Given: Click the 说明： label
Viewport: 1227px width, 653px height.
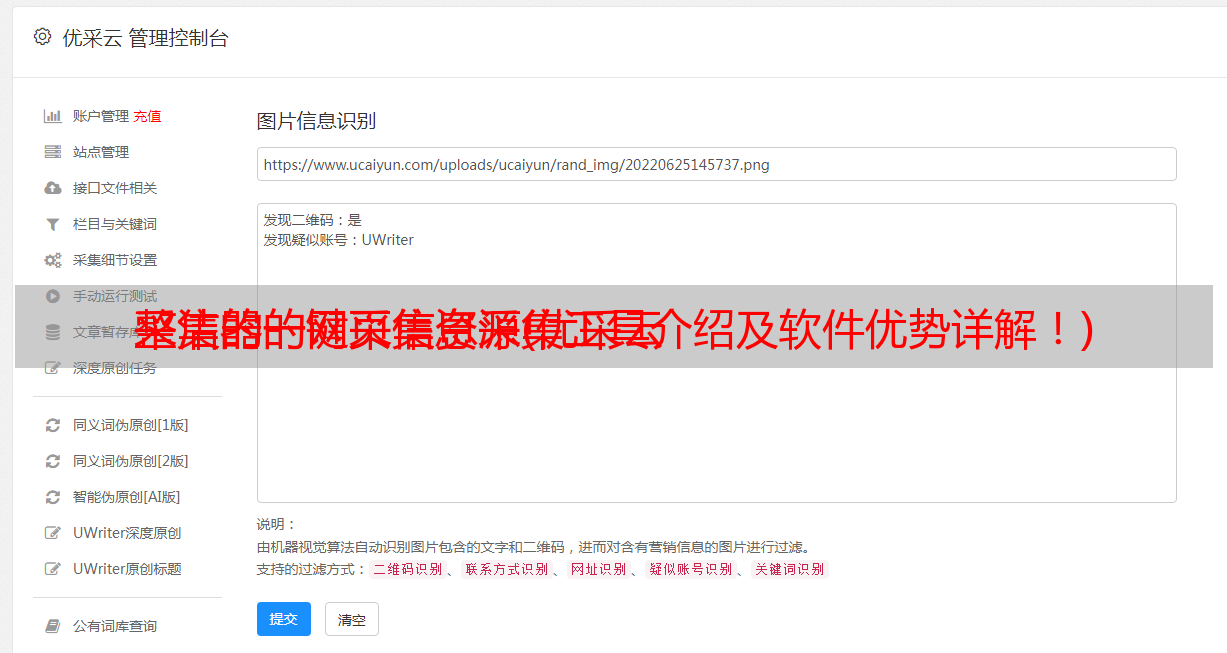Looking at the screenshot, I should coord(276,524).
